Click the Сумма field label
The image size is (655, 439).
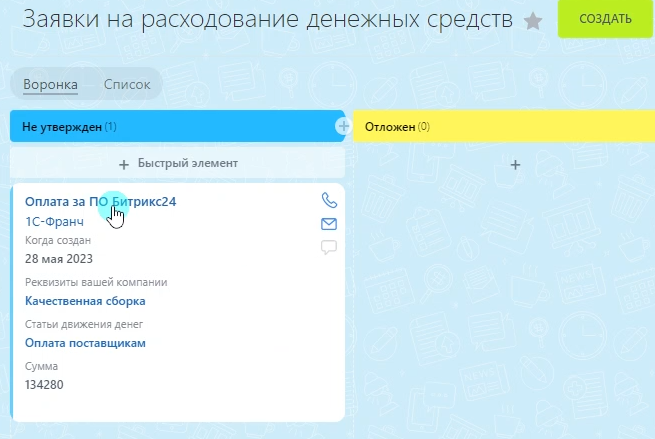41,366
